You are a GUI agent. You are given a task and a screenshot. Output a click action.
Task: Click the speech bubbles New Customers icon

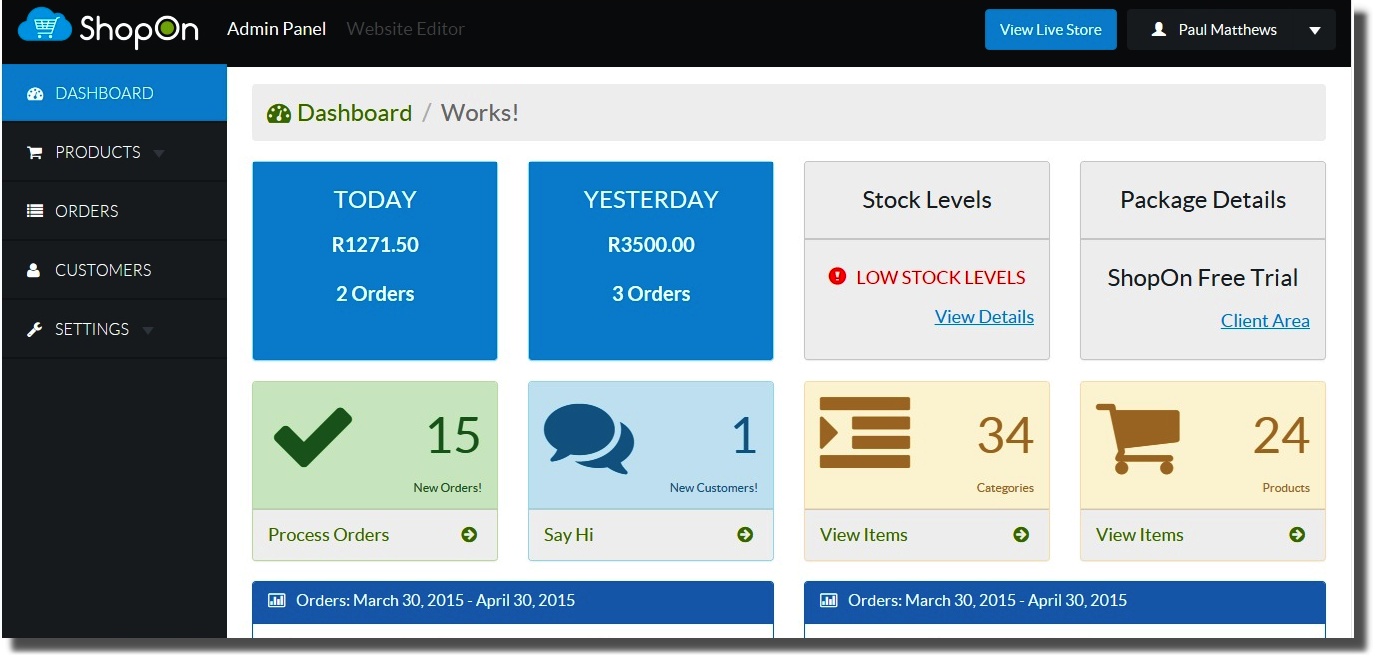(x=588, y=438)
